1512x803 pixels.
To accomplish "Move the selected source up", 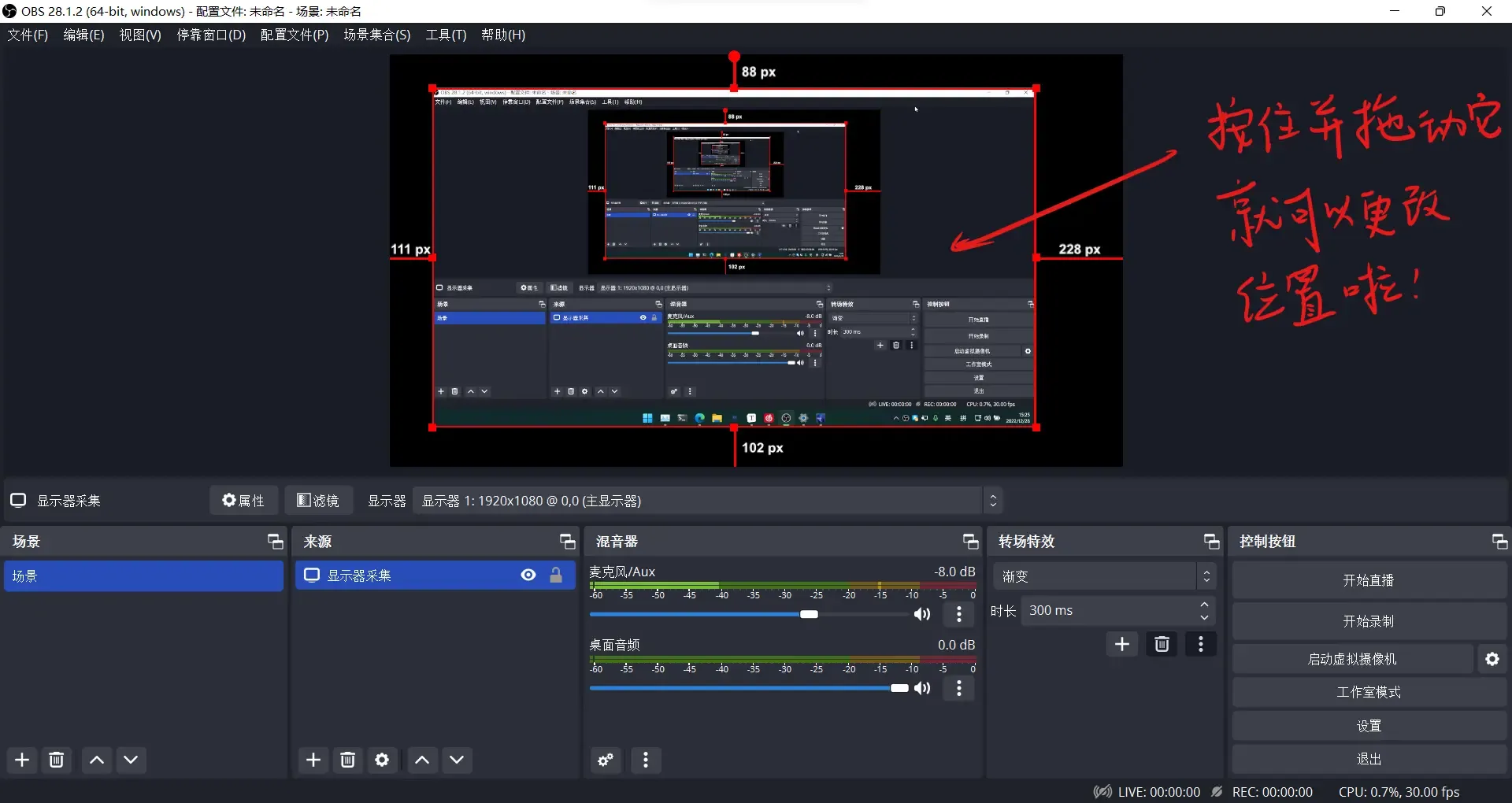I will (422, 760).
